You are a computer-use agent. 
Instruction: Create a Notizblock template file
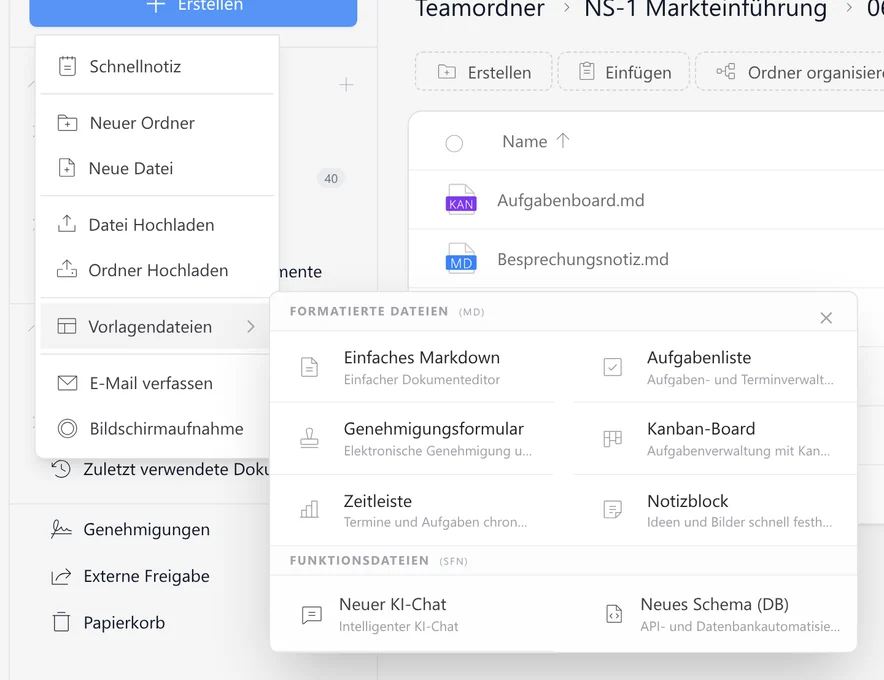715,510
